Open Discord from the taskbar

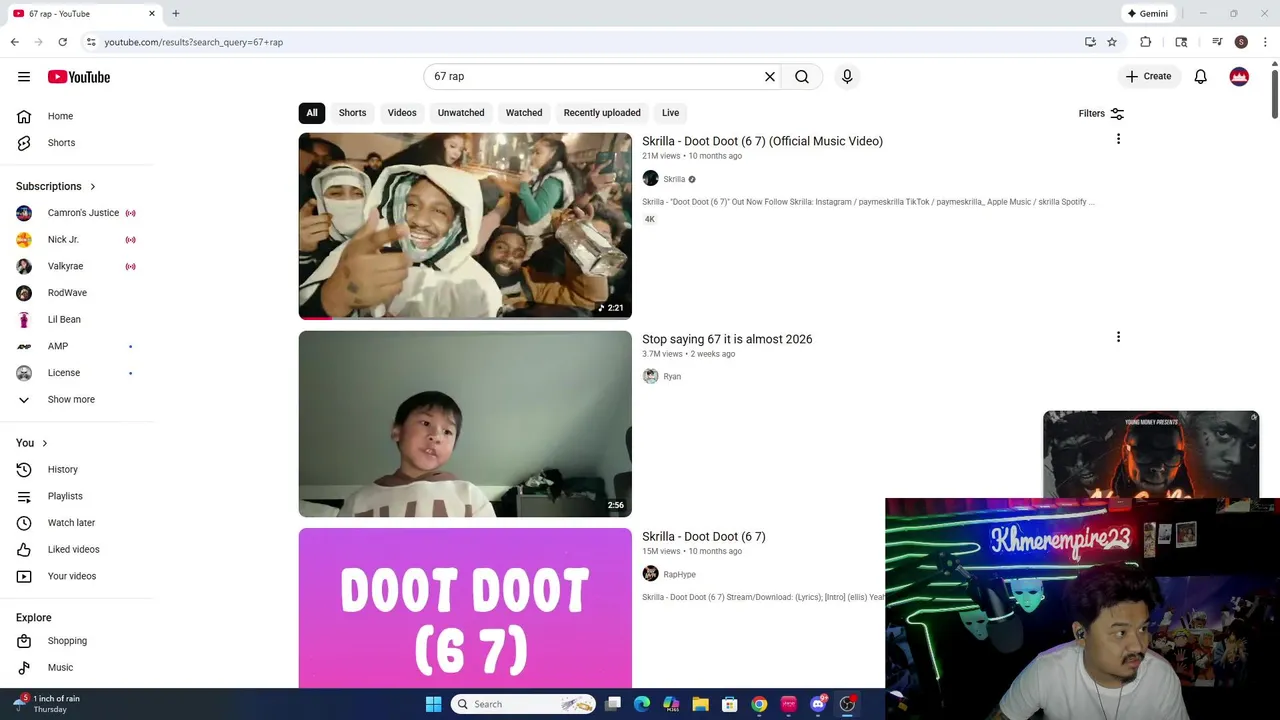(818, 704)
